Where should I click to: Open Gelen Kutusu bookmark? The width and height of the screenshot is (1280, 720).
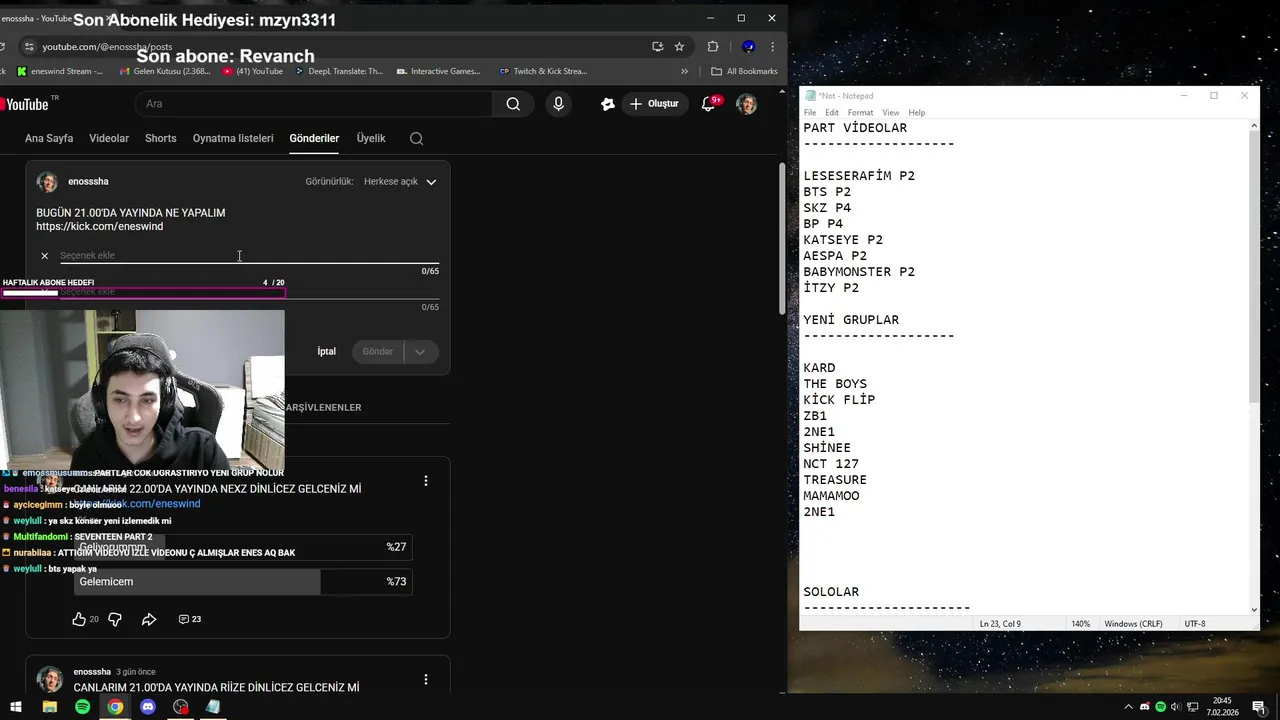pos(164,71)
